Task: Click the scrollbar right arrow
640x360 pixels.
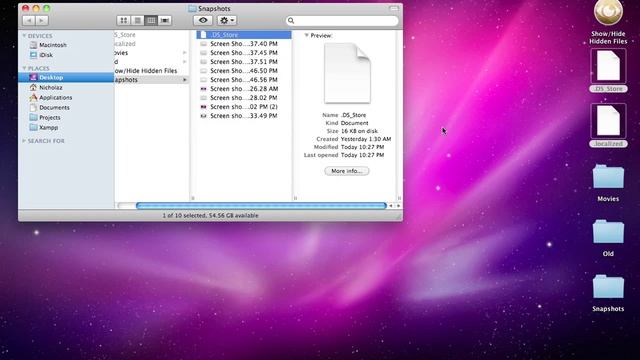Action: (x=398, y=206)
